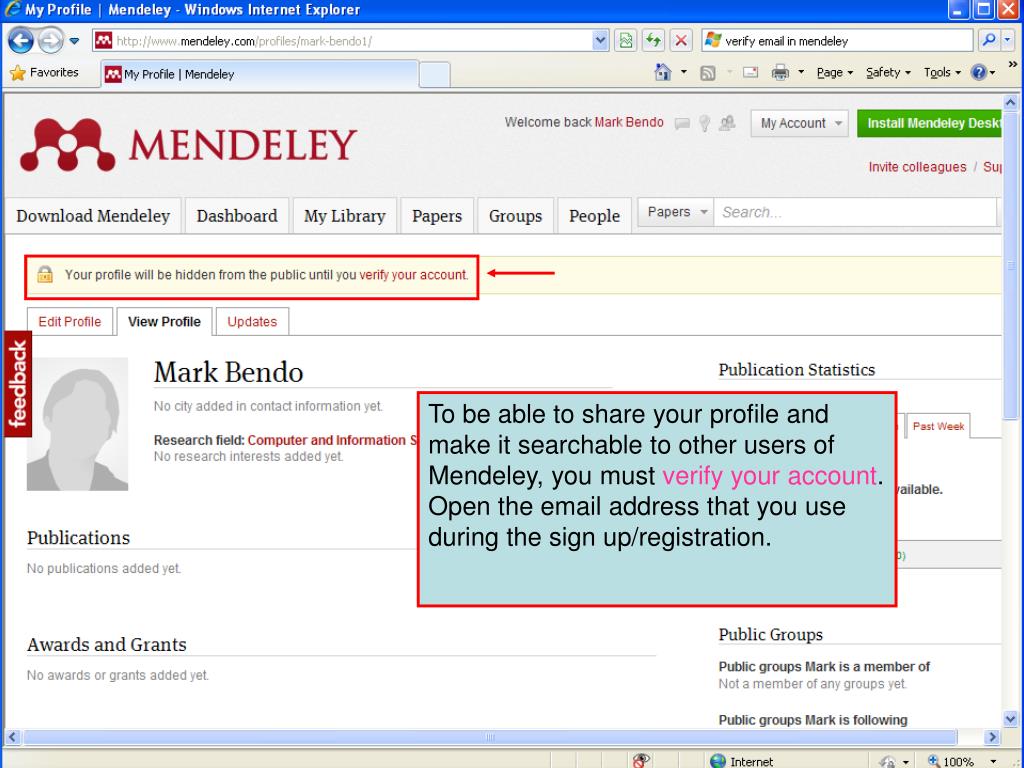Click the Mendeley Search input field
The height and width of the screenshot is (768, 1024).
click(x=856, y=212)
